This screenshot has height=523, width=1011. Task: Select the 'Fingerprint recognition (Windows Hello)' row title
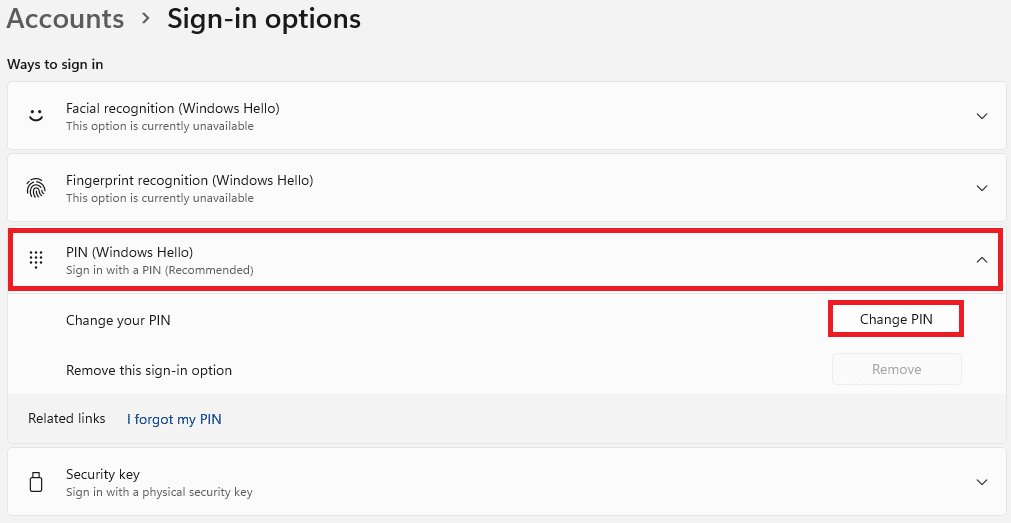click(189, 180)
